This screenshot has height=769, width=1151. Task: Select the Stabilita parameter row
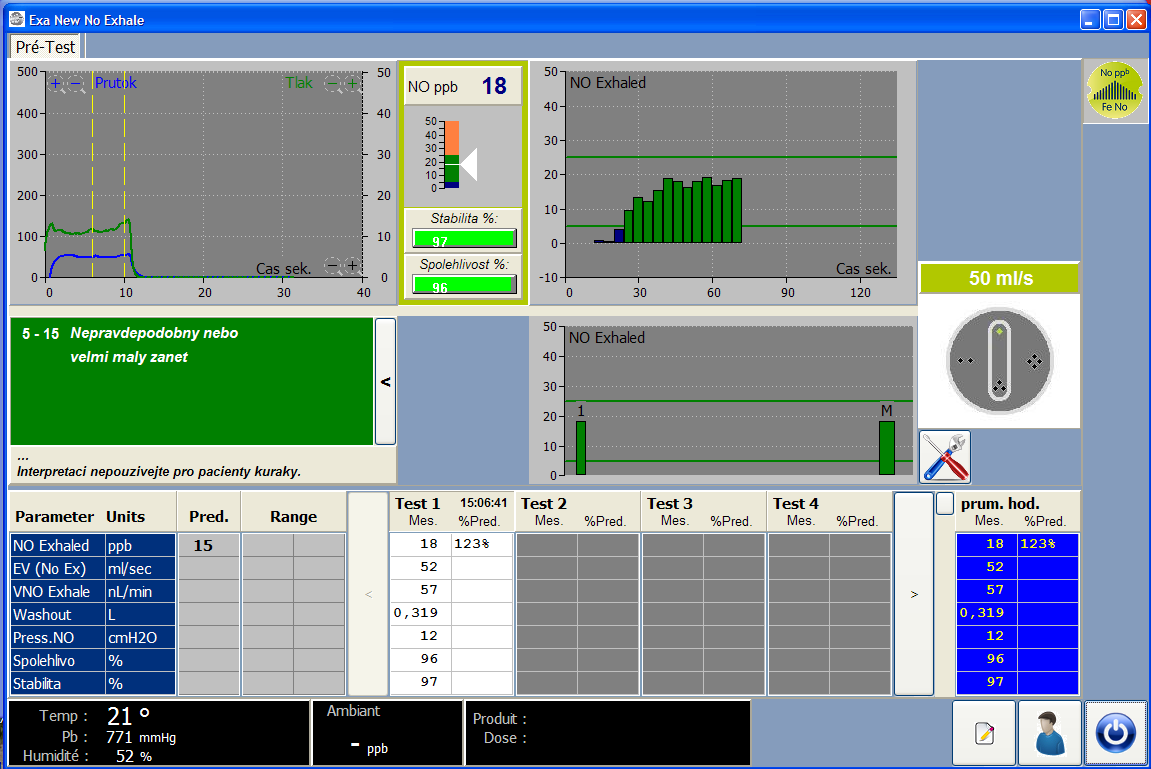click(x=92, y=684)
